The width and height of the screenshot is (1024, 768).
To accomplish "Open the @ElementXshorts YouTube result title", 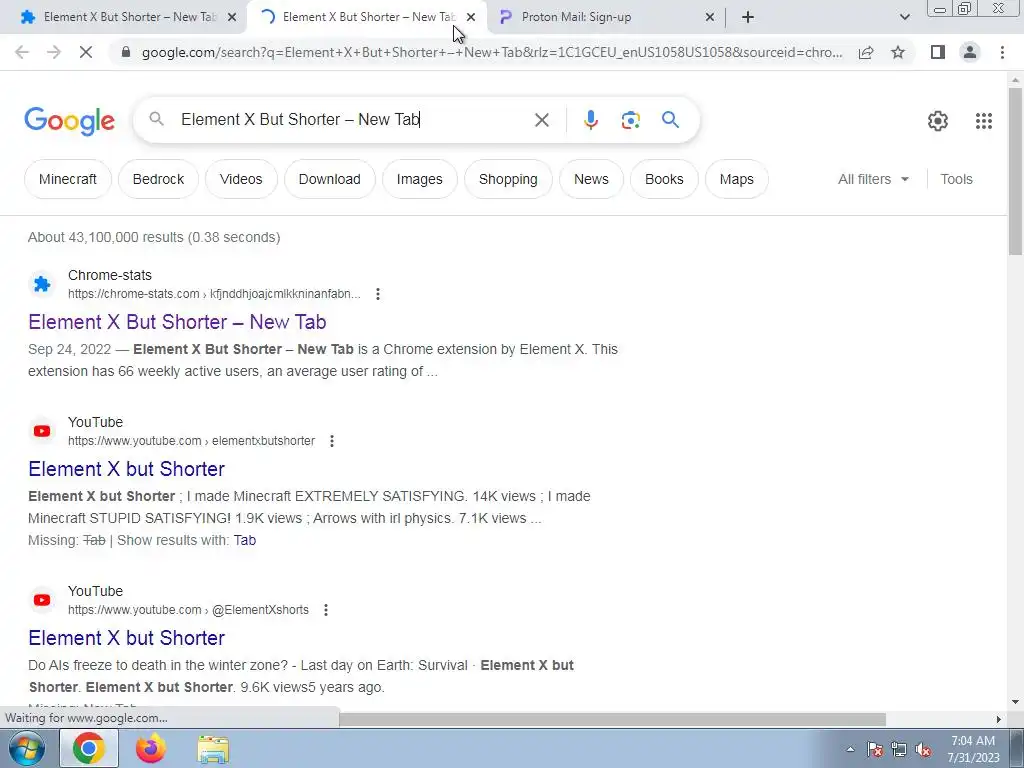I will click(126, 638).
